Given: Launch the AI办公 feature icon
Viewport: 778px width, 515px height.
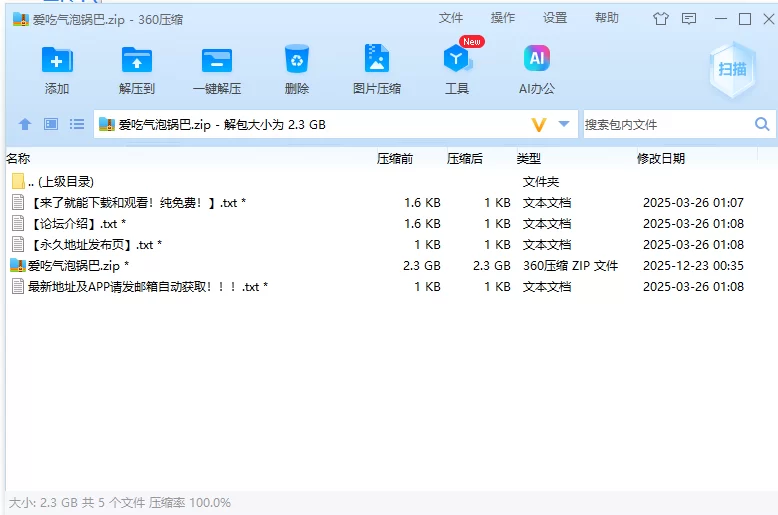Looking at the screenshot, I should tap(537, 61).
